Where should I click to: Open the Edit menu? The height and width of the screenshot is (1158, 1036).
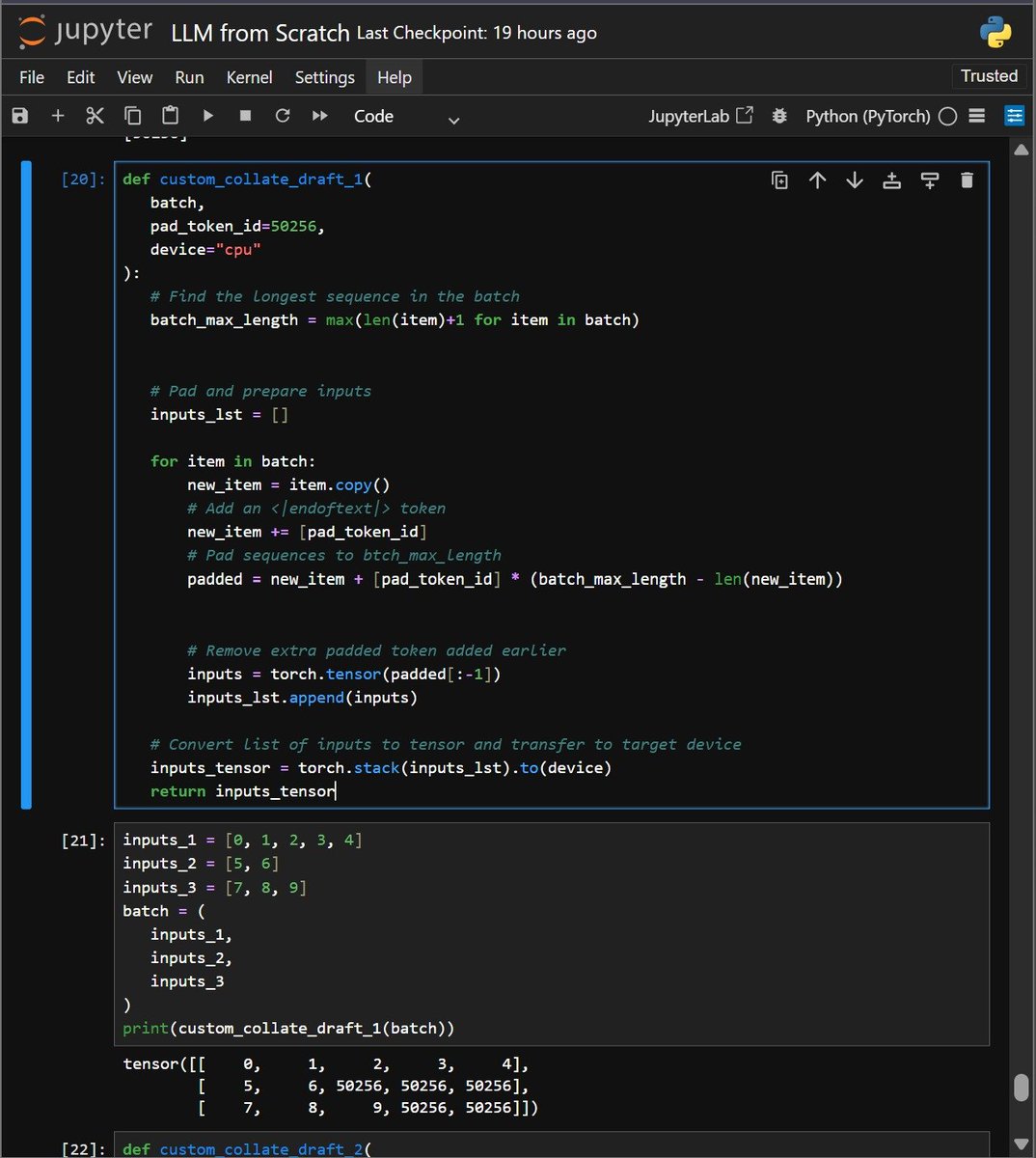click(80, 77)
